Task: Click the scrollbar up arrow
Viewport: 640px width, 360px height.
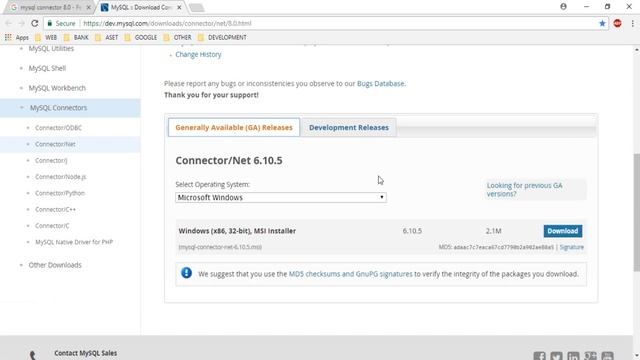Action: pyautogui.click(x=636, y=49)
